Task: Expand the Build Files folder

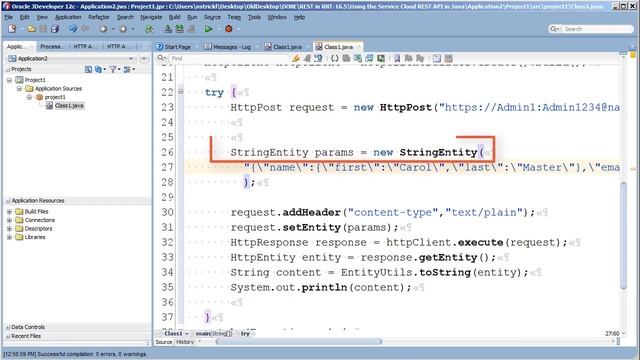Action: (9, 212)
